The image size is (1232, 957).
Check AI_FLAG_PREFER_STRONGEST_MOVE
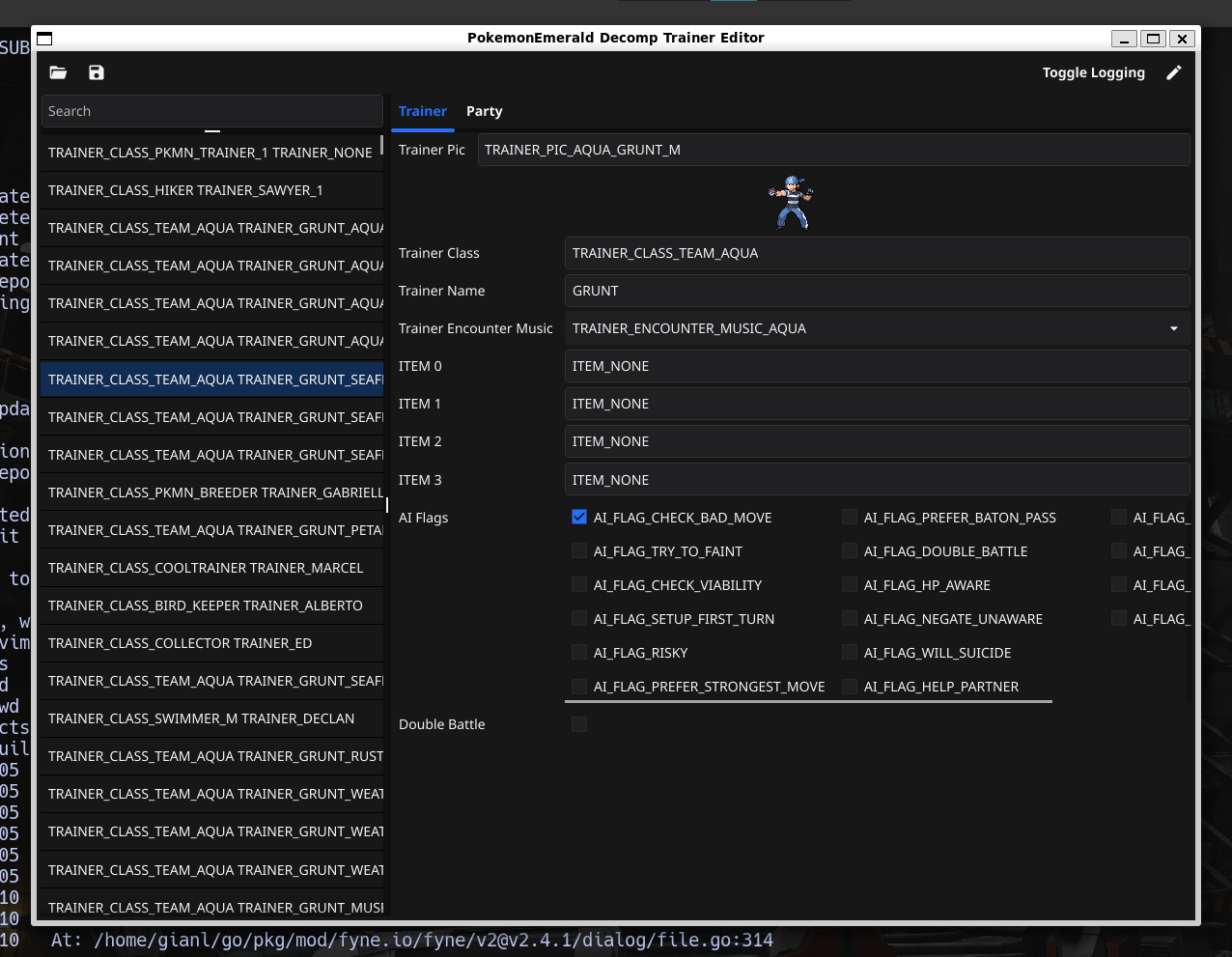click(x=579, y=686)
